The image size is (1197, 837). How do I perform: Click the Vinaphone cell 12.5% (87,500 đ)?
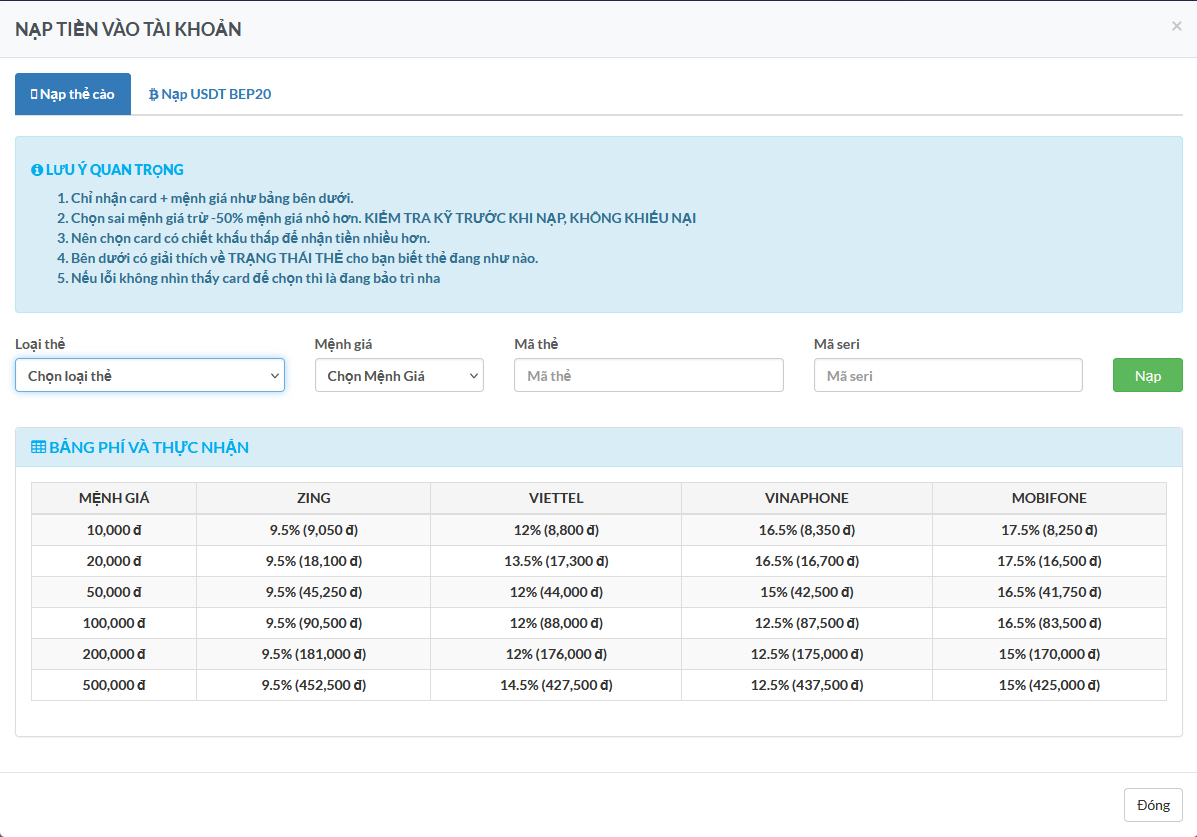pos(807,623)
